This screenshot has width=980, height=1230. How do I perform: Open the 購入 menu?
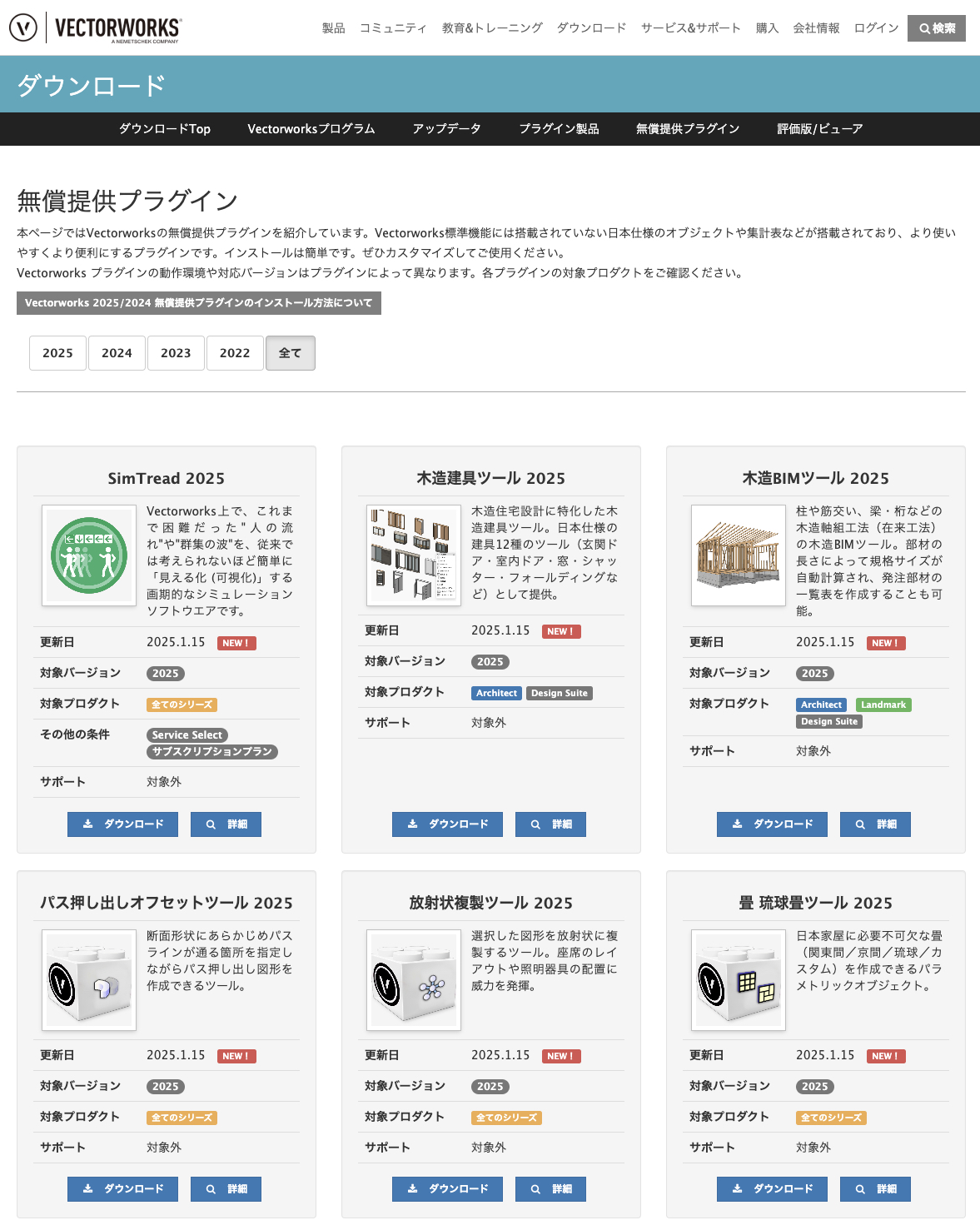click(767, 28)
